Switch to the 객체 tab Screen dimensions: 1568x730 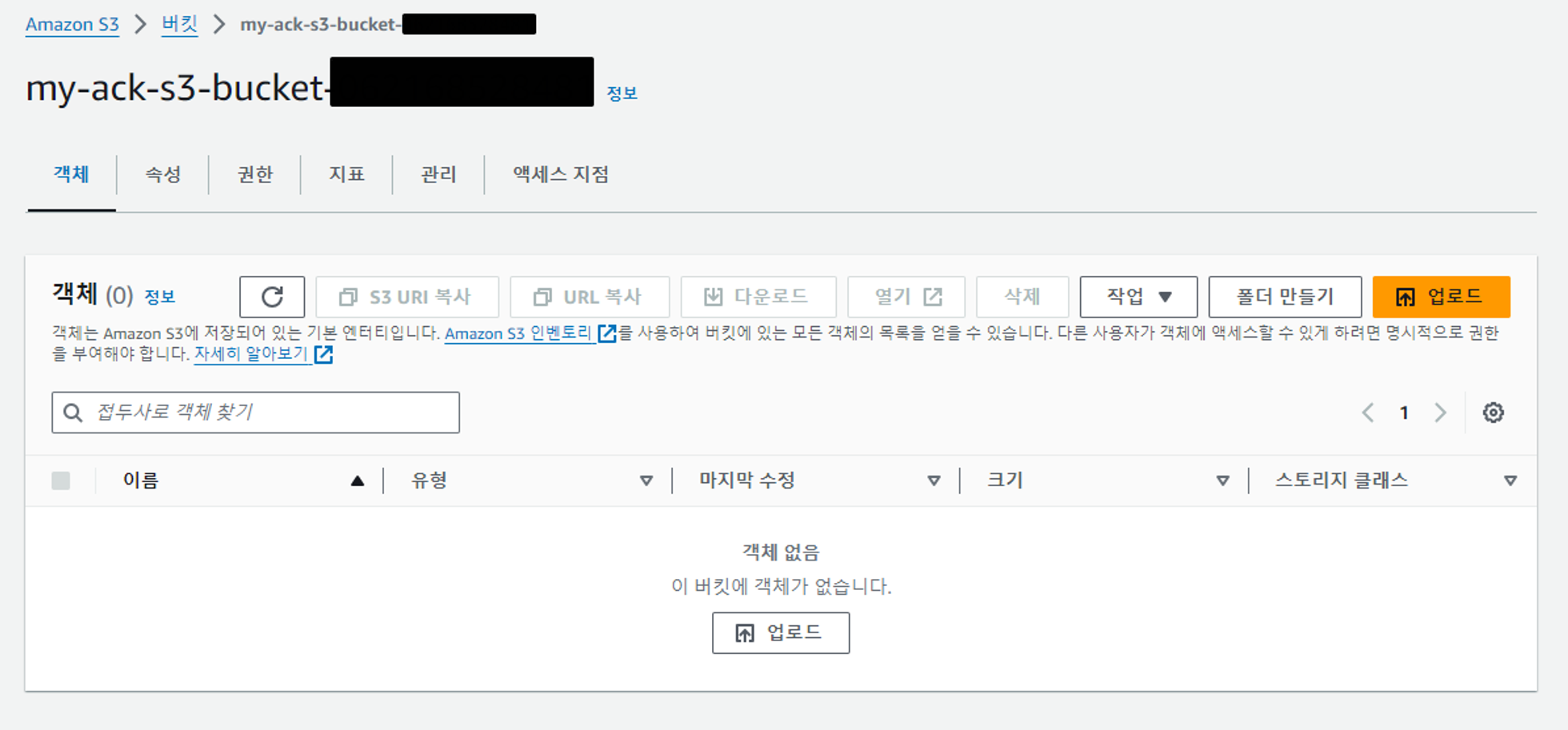pyautogui.click(x=71, y=174)
